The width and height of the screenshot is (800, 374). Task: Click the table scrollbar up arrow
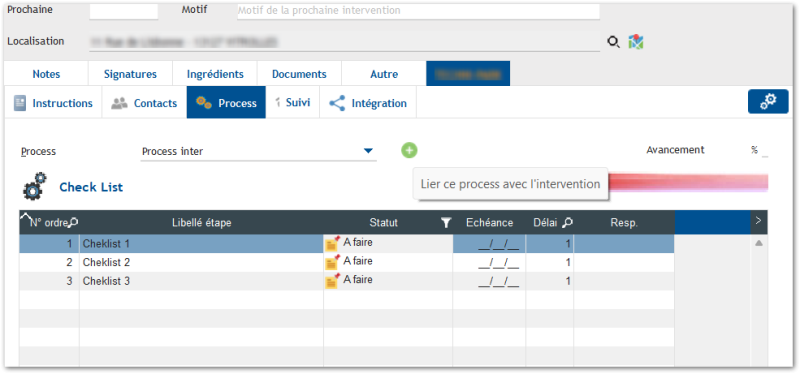click(759, 243)
